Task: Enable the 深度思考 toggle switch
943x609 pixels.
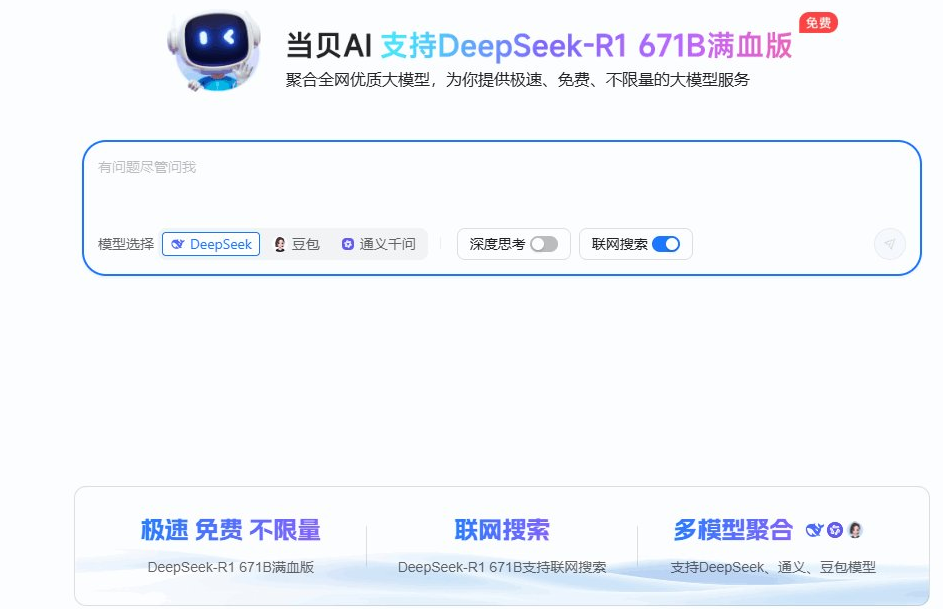Action: pyautogui.click(x=544, y=244)
